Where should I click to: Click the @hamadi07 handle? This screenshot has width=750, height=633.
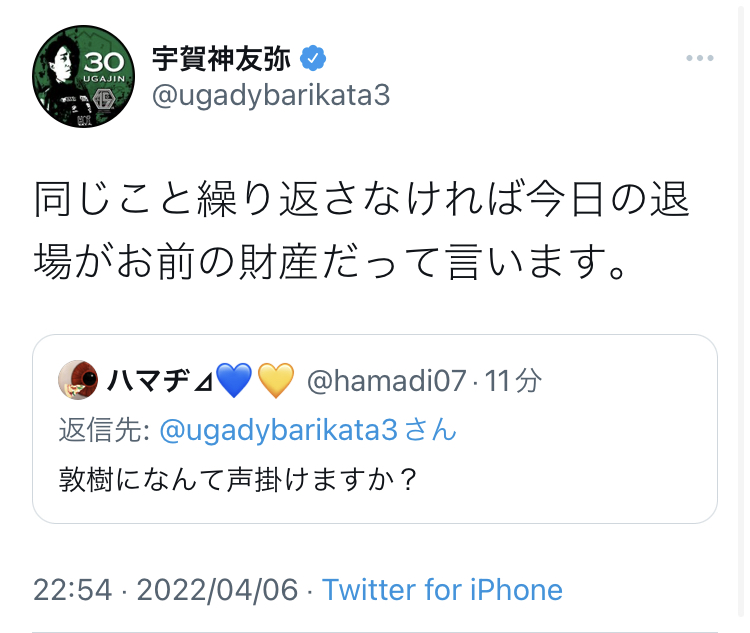[x=386, y=380]
